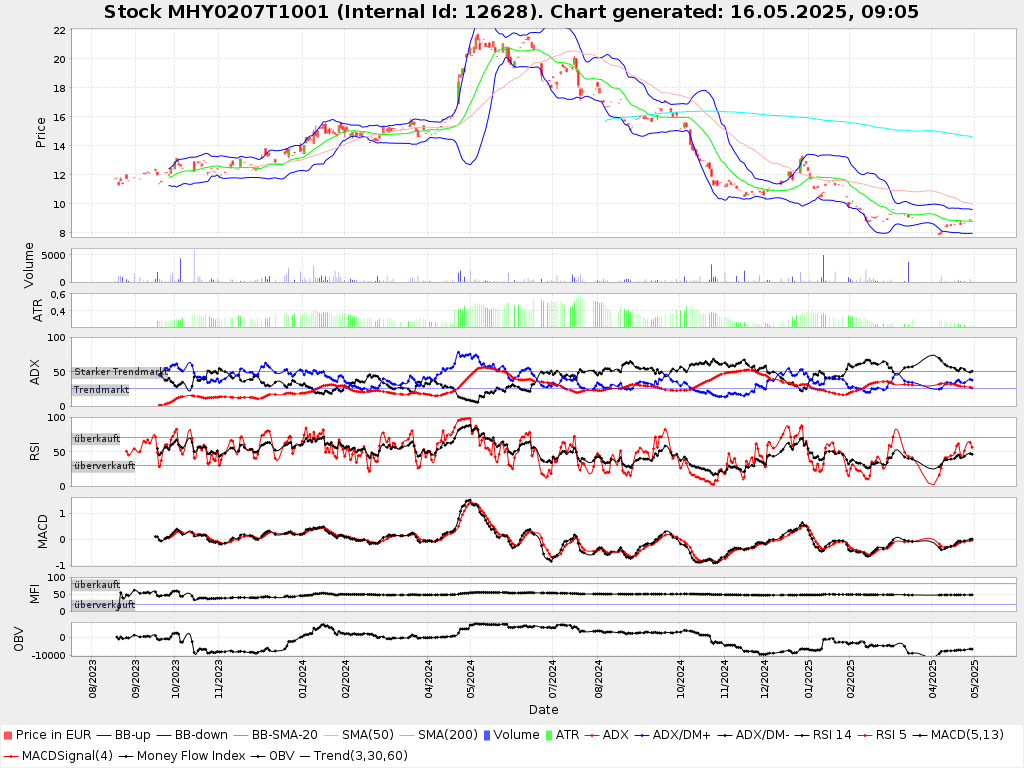
Task: Click the 08/2024 date tick label
Action: click(598, 679)
